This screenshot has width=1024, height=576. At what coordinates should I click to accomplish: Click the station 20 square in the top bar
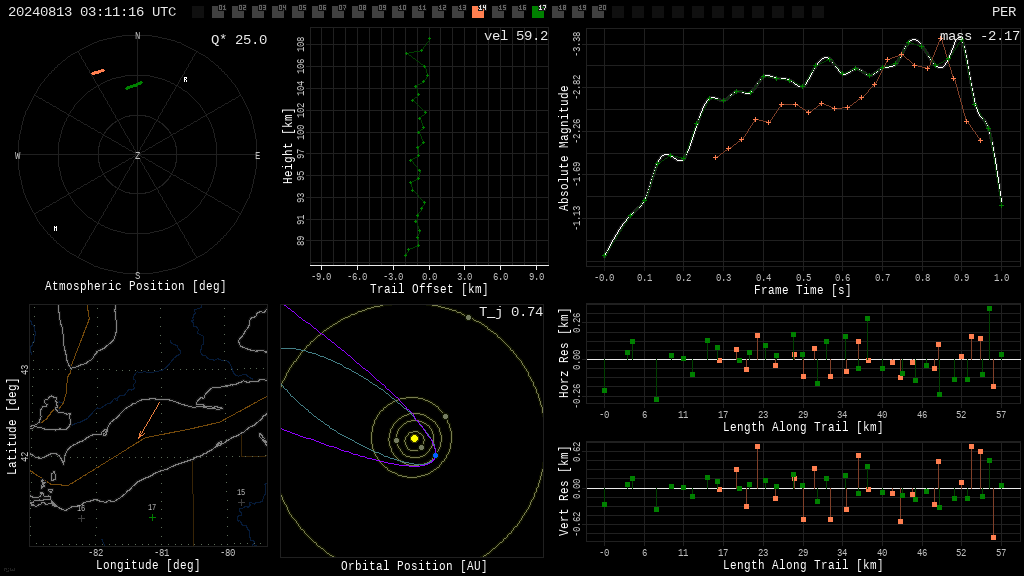pyautogui.click(x=598, y=11)
